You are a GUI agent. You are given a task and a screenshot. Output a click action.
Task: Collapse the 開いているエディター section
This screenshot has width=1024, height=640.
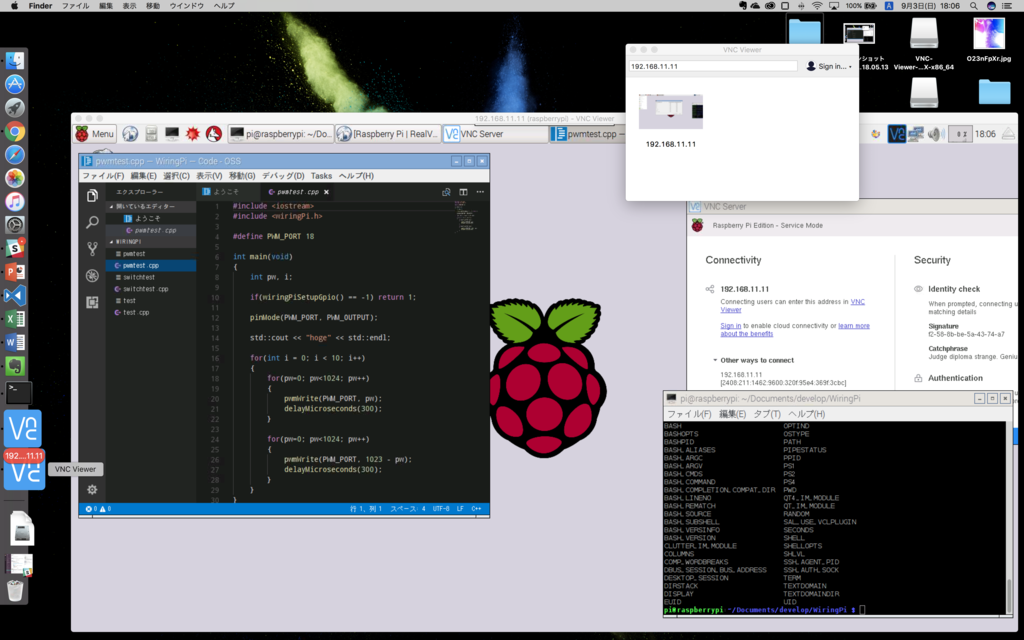pos(151,206)
